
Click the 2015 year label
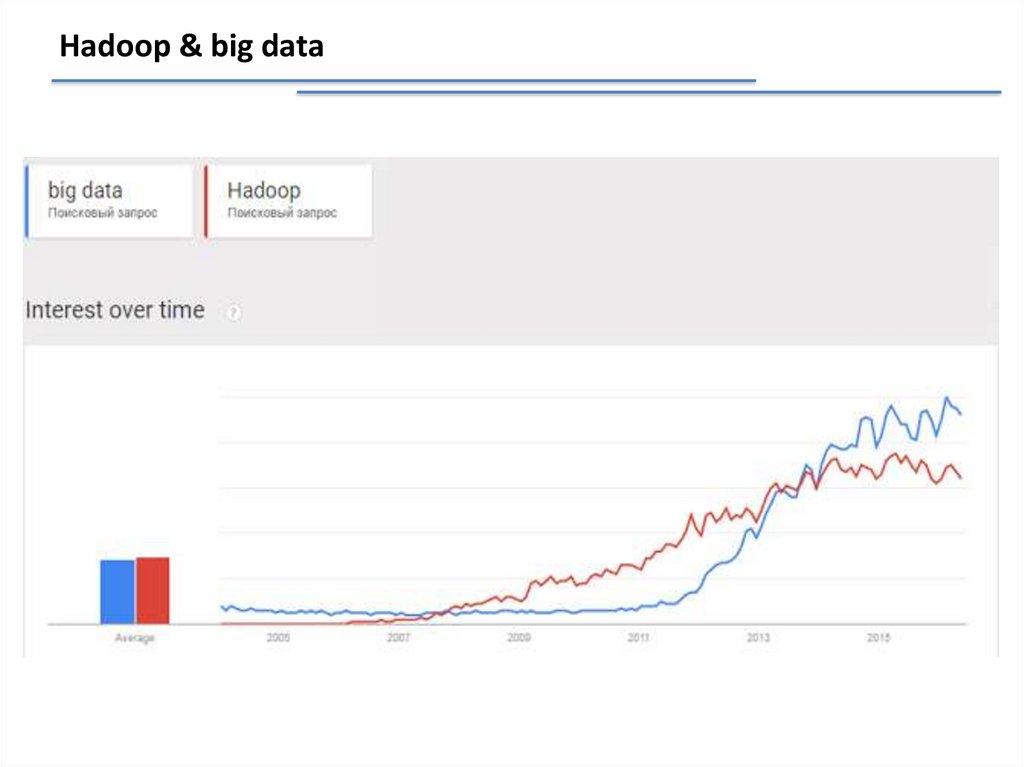click(x=878, y=638)
